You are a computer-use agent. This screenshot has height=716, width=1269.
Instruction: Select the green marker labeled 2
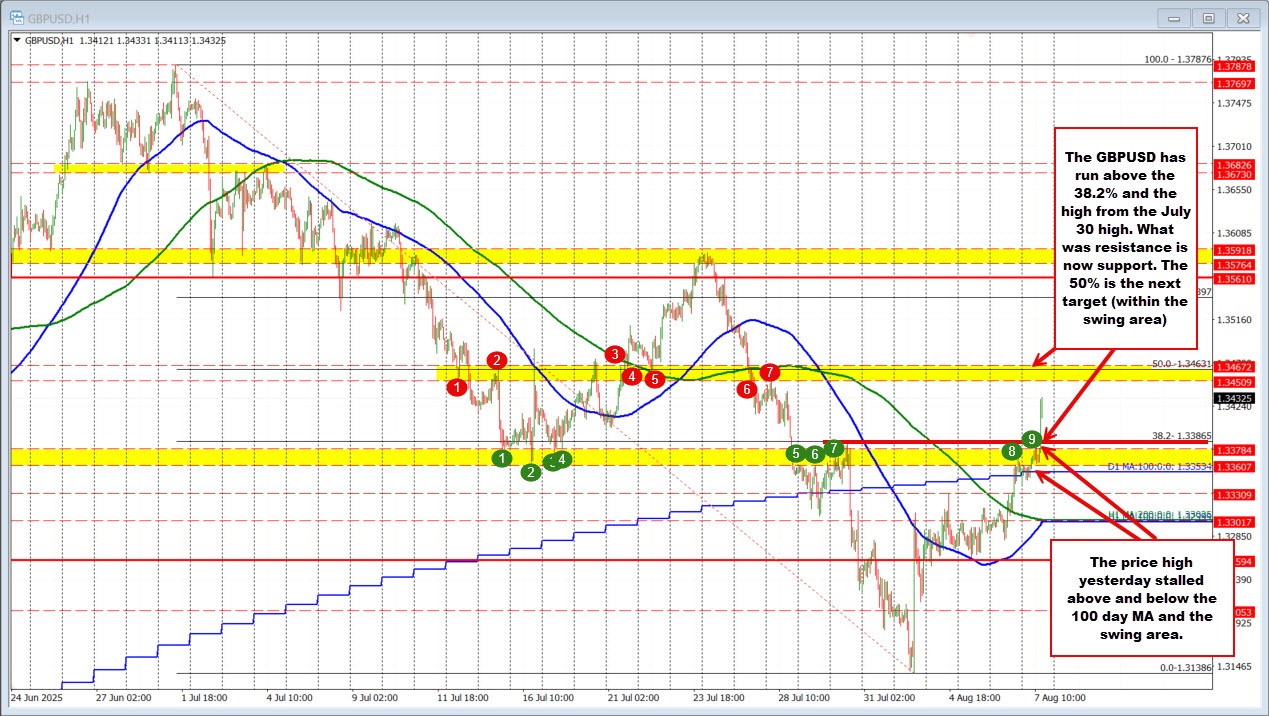[x=529, y=471]
